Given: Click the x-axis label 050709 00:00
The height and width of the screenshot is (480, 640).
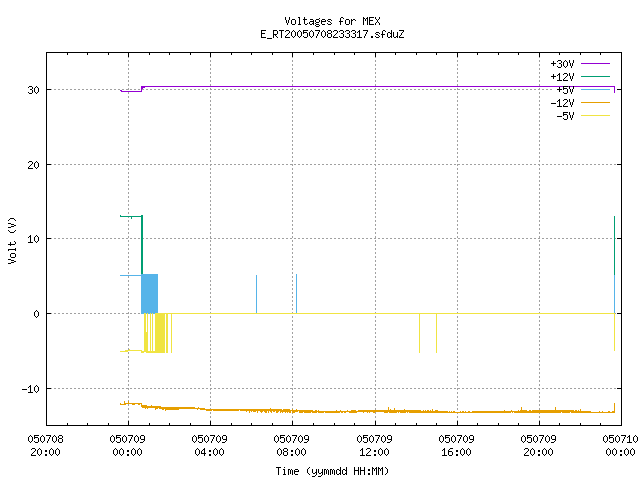Looking at the screenshot, I should pos(128,446).
